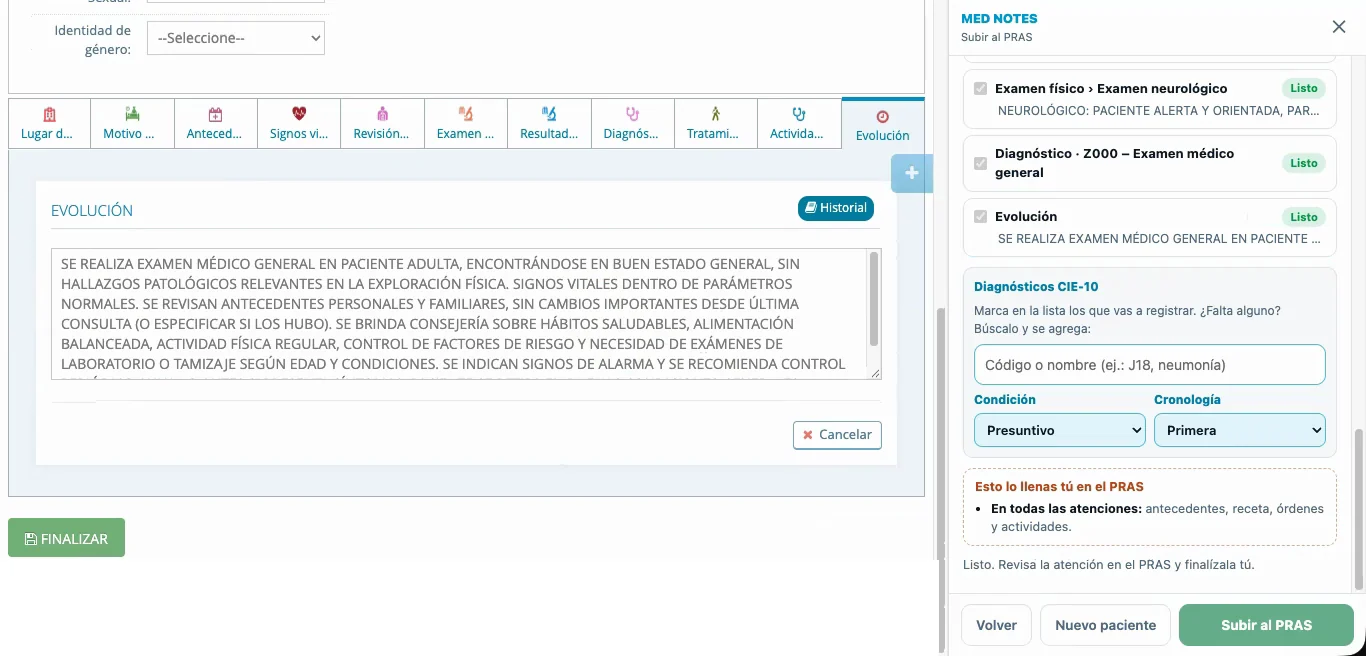Click the blue plus button beside Evolución panel

click(912, 173)
